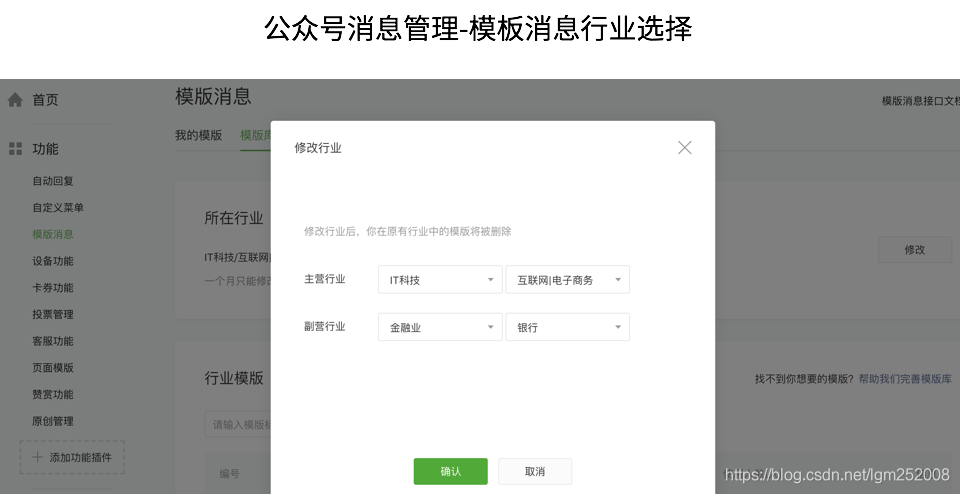Open 首页 in the sidebar
The image size is (960, 494).
click(x=45, y=100)
